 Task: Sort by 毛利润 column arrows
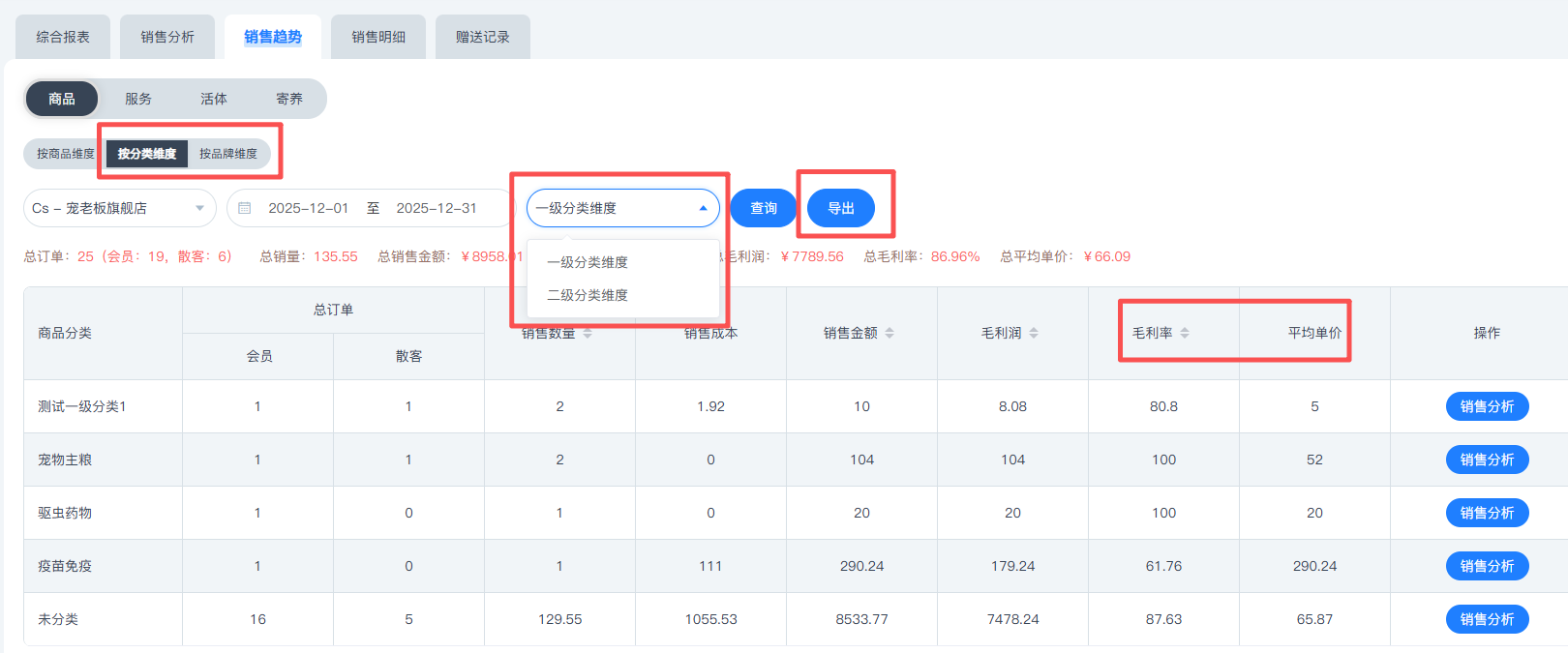click(x=1034, y=333)
